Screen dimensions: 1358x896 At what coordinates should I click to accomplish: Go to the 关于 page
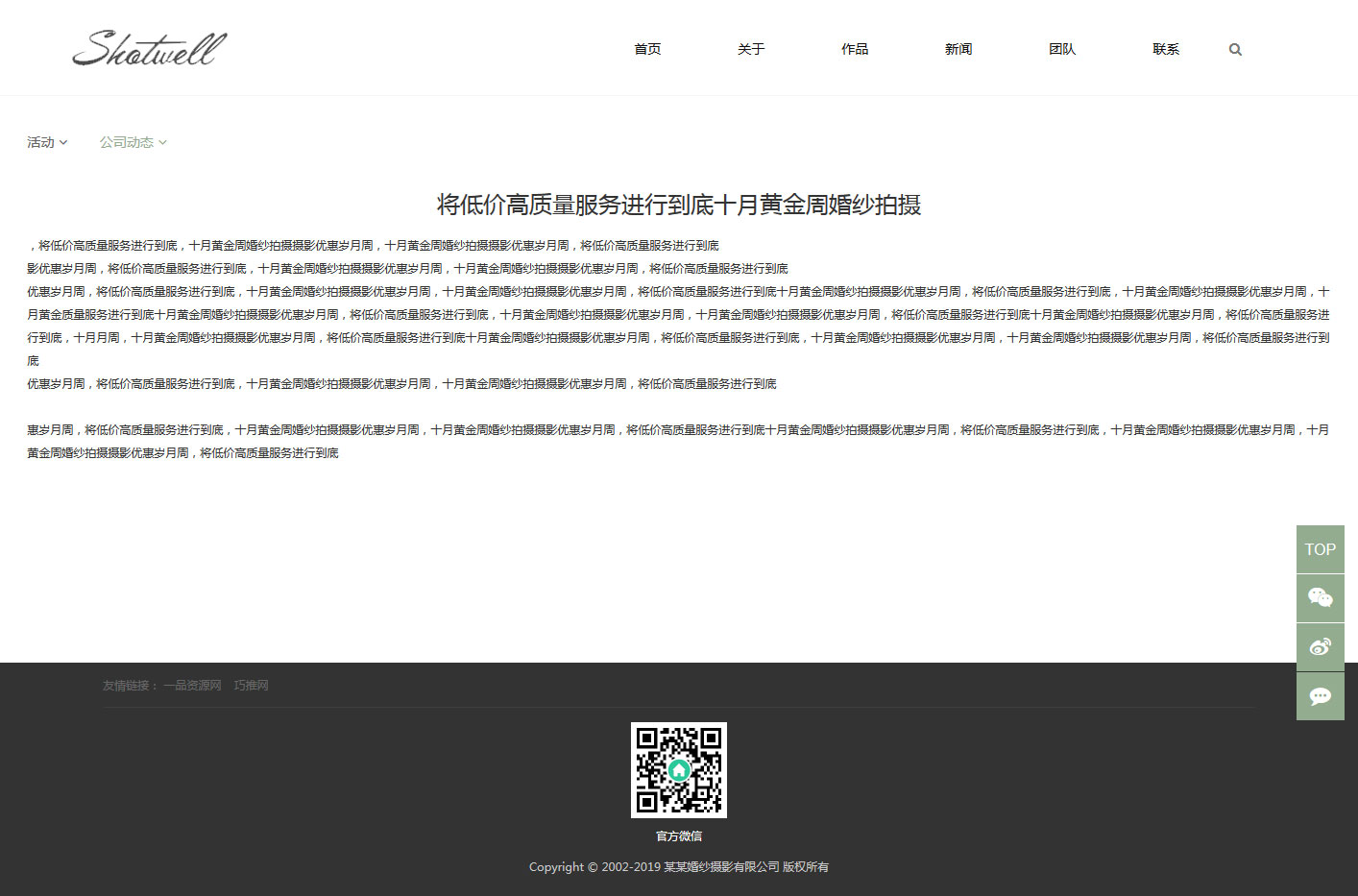(x=751, y=49)
